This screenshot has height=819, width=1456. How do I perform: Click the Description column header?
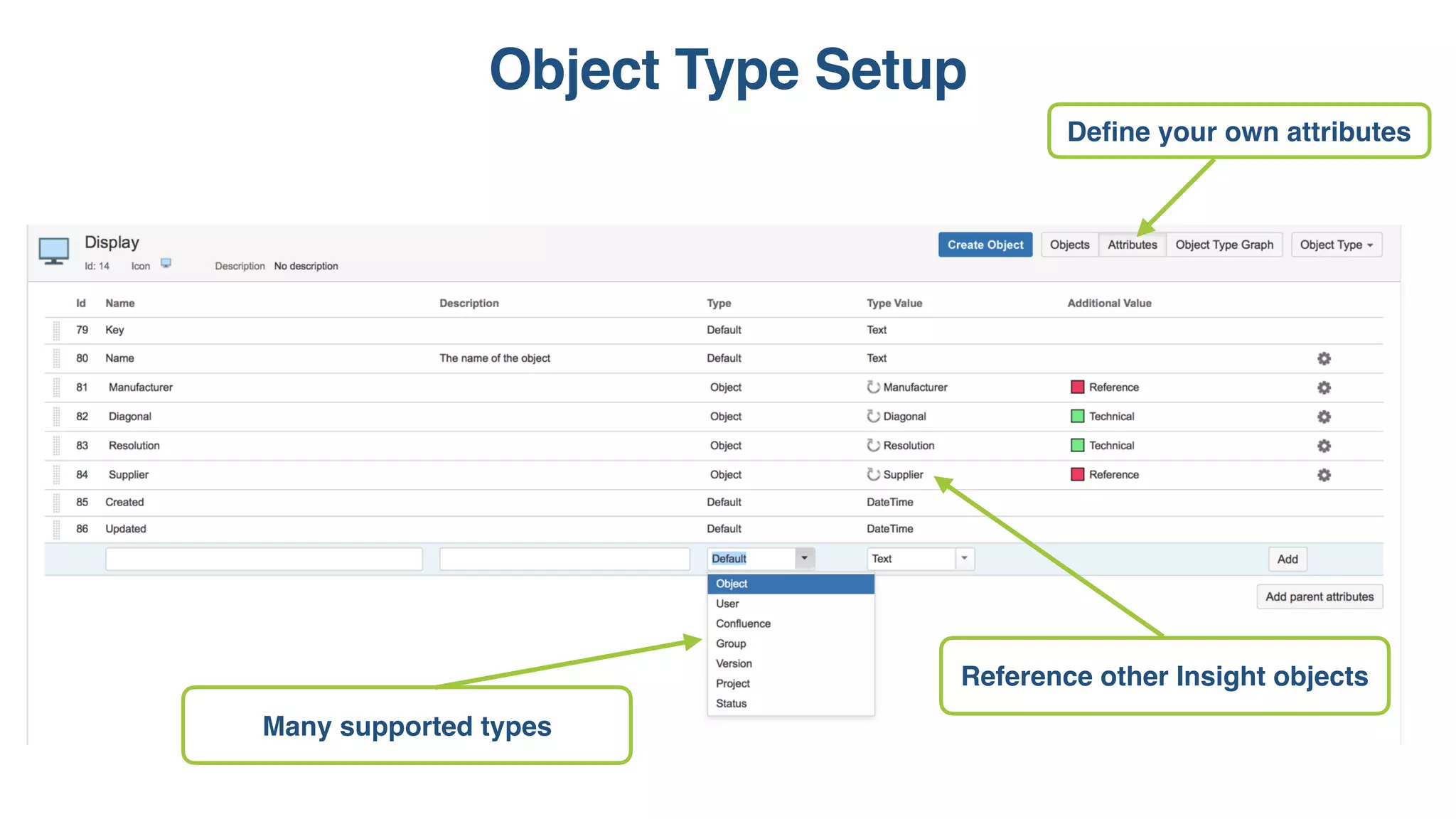click(469, 303)
